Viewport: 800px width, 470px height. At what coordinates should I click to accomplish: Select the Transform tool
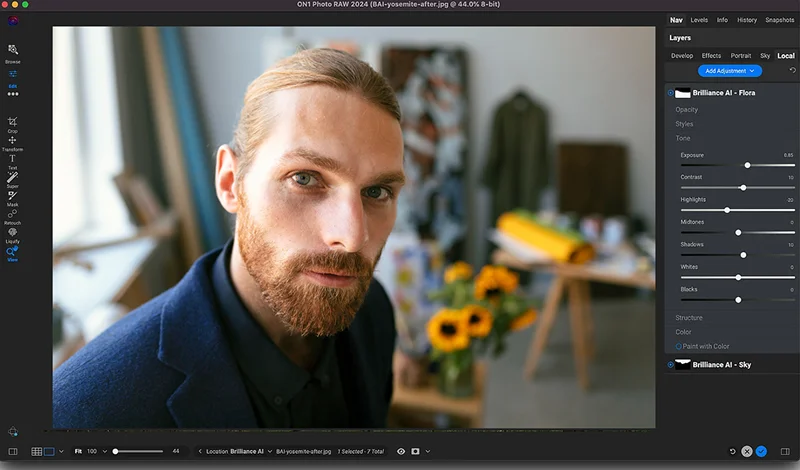[x=12, y=141]
